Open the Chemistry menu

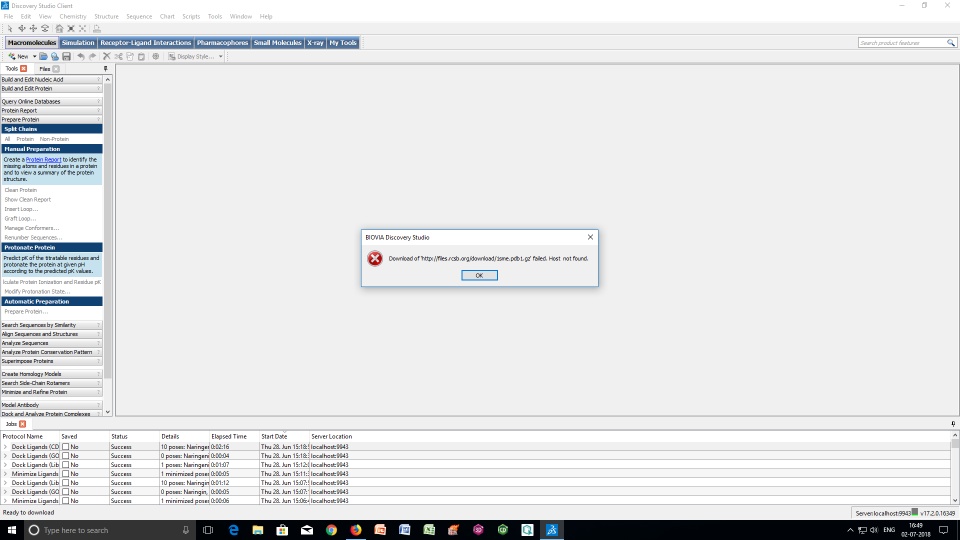pyautogui.click(x=73, y=17)
